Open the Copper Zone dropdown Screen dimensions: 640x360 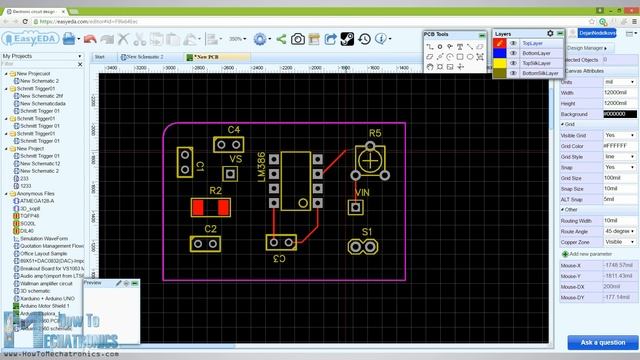(x=620, y=242)
